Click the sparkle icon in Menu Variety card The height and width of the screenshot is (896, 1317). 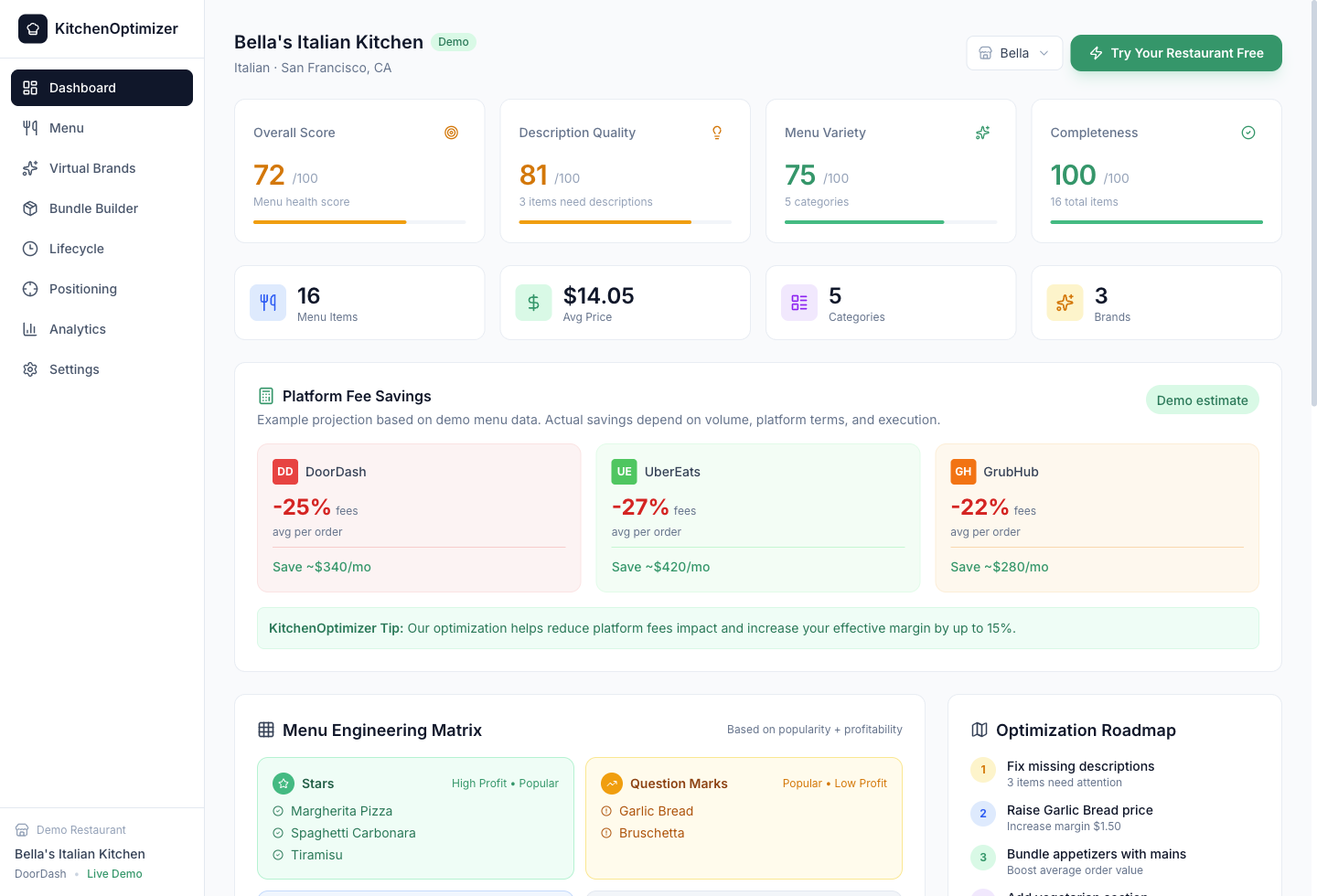click(x=982, y=133)
